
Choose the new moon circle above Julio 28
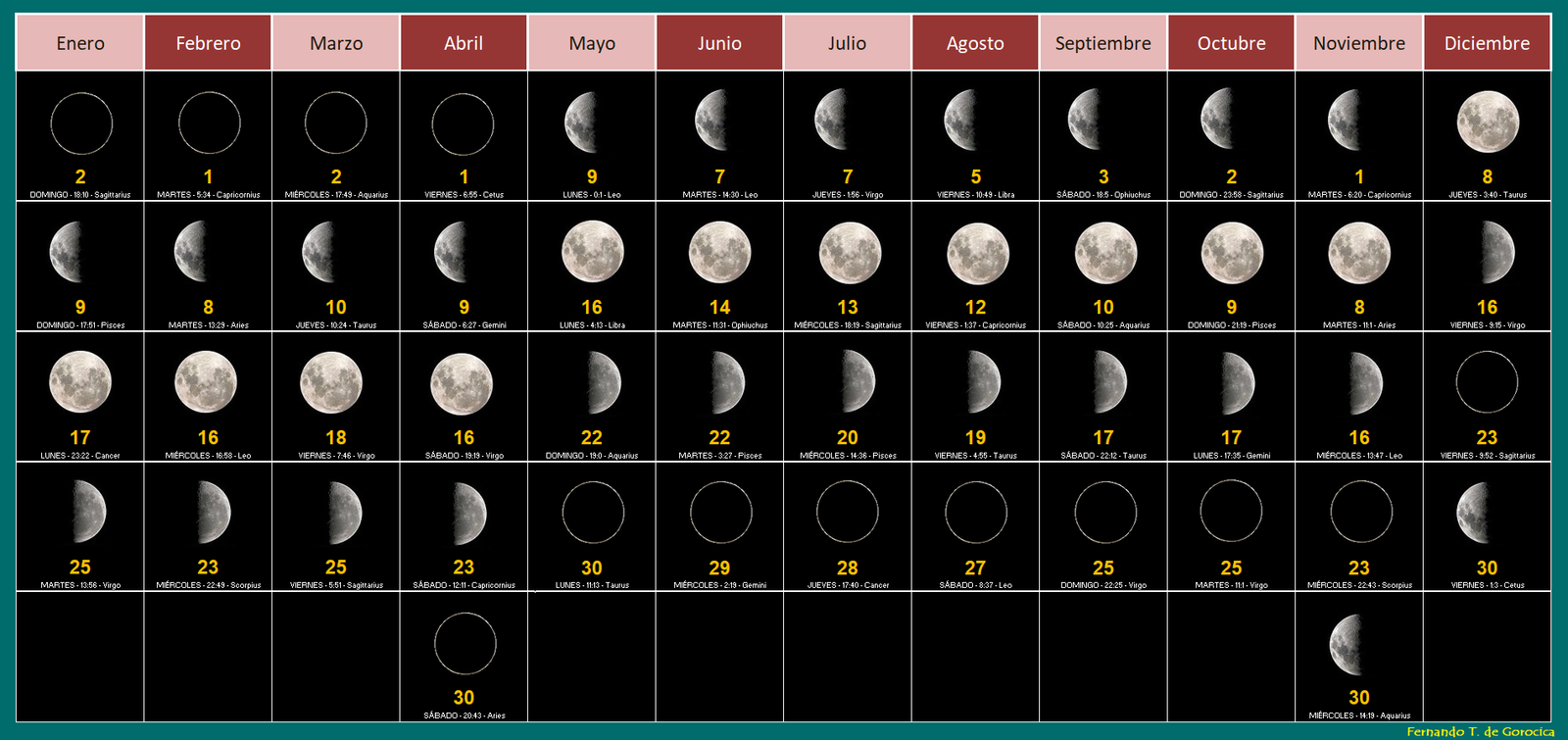(848, 513)
